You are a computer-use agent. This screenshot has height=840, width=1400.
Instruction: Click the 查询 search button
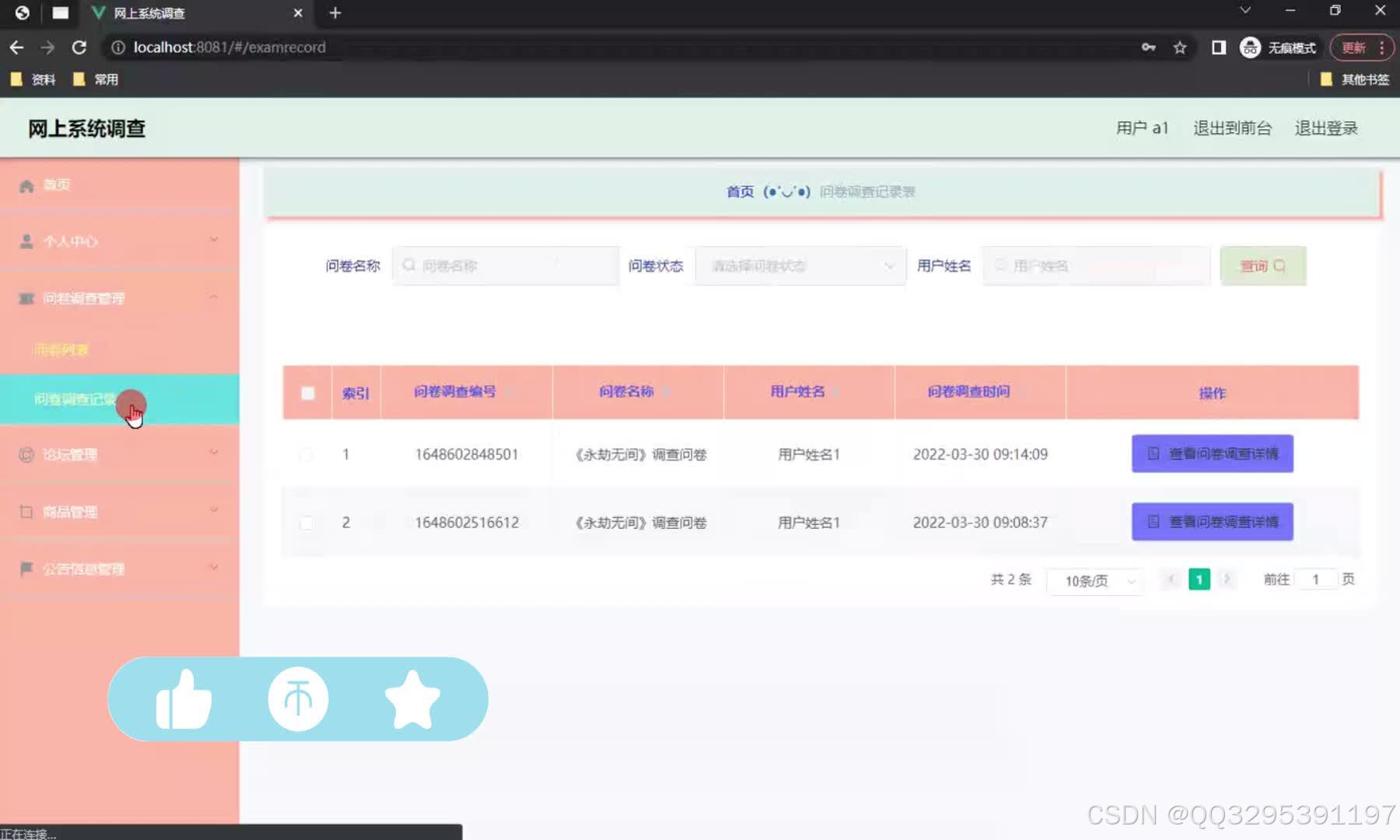[1263, 266]
